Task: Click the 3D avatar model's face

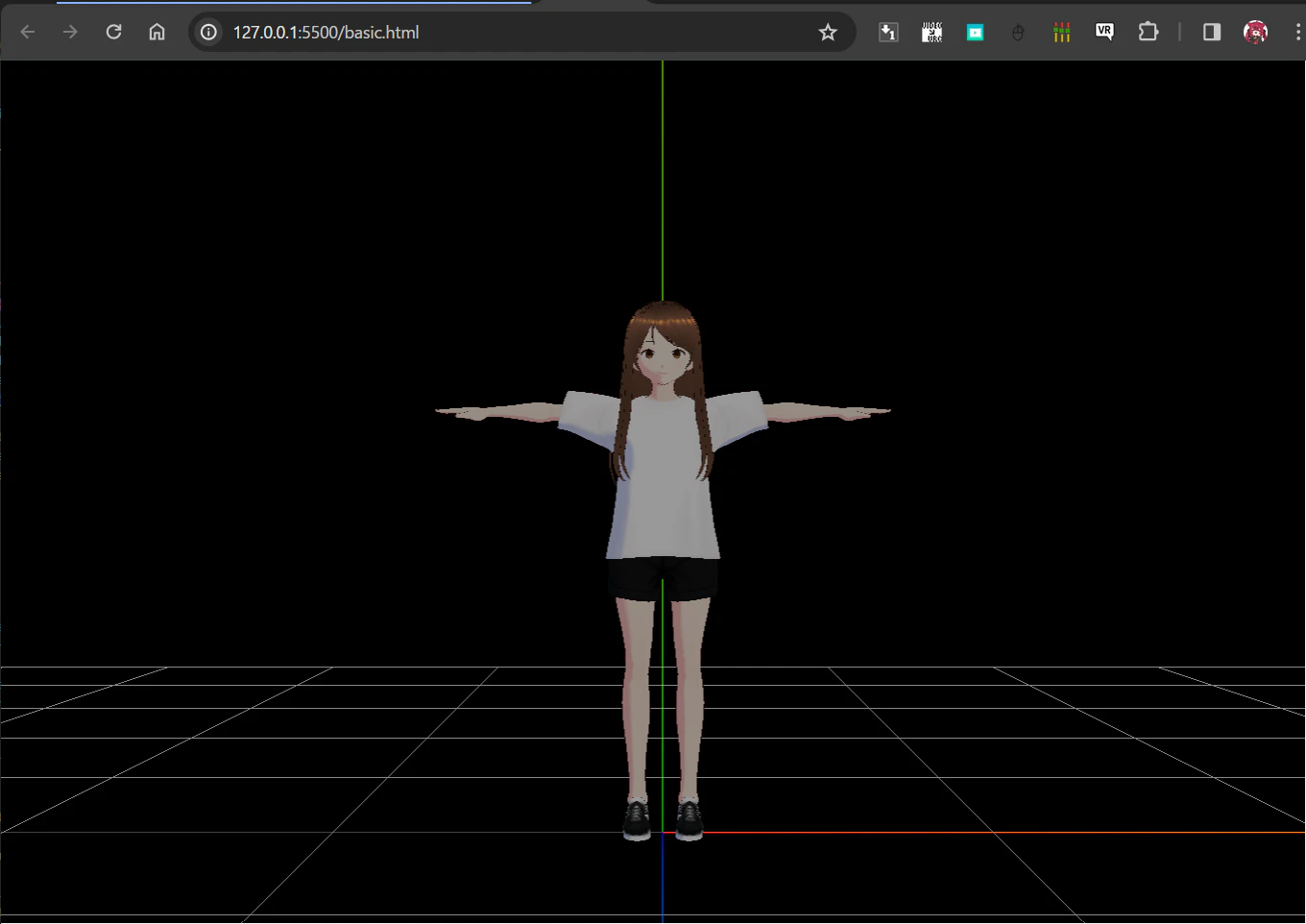Action: (664, 356)
